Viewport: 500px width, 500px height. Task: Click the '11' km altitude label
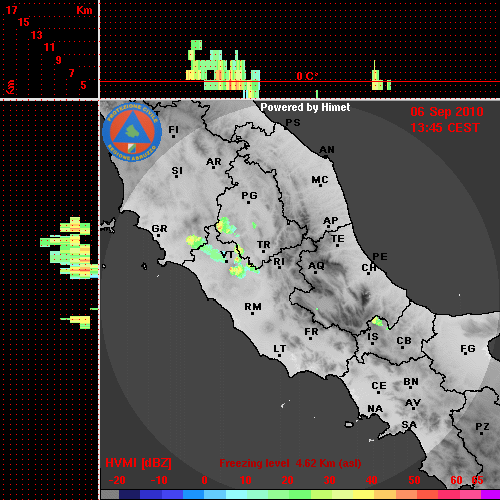[49, 47]
